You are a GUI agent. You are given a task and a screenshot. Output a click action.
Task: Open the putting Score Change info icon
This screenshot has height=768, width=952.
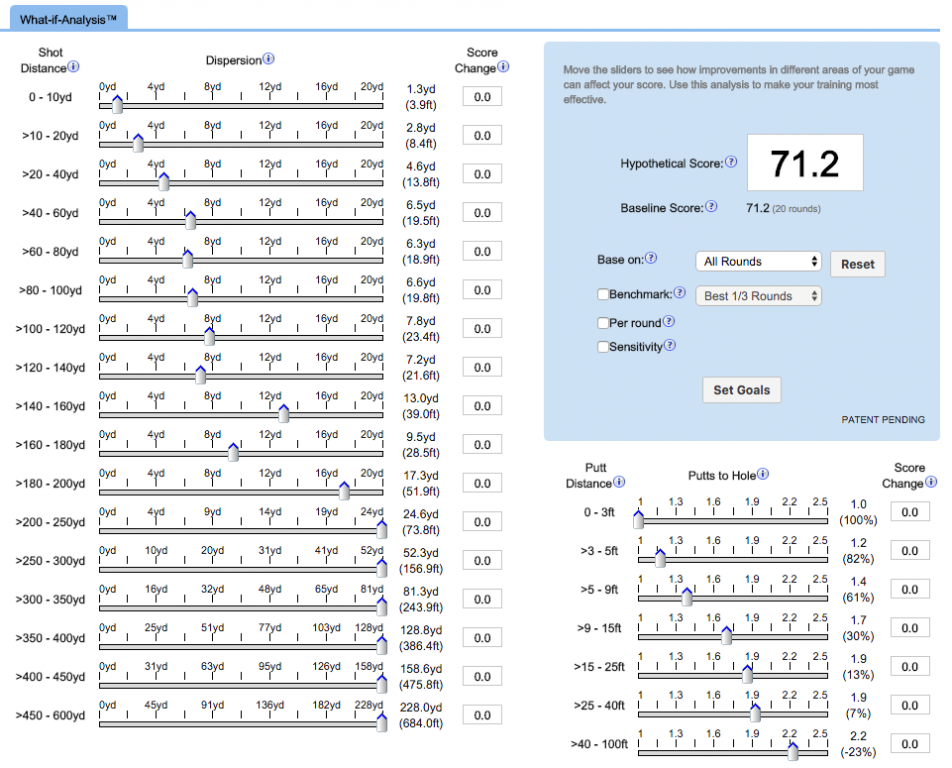[x=931, y=482]
